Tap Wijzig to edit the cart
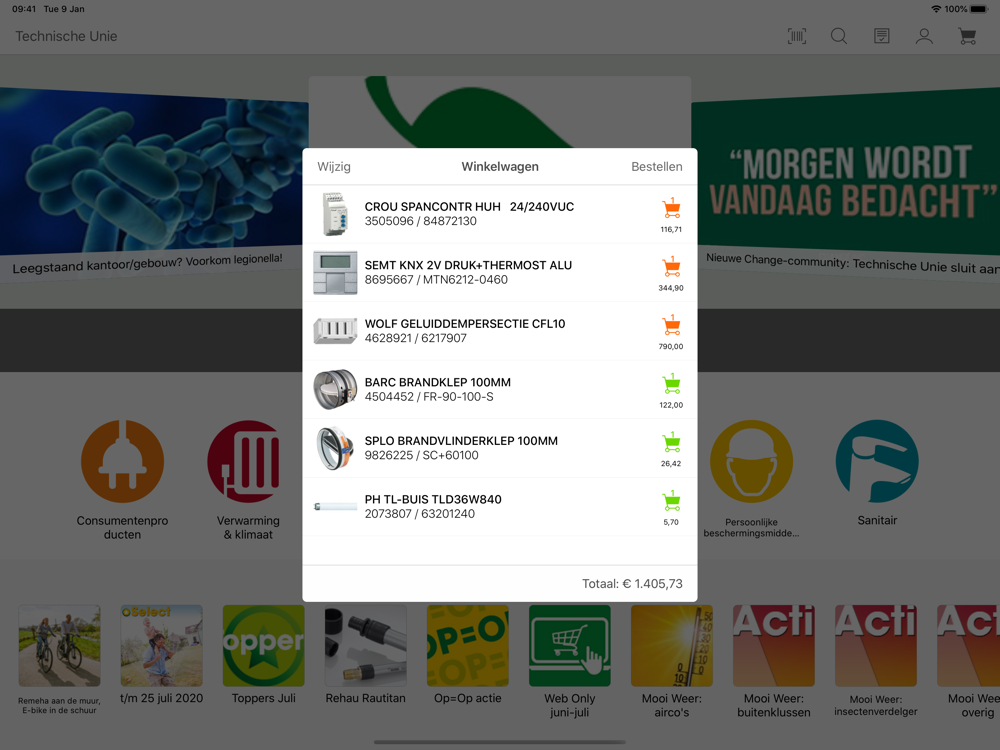 (x=334, y=166)
